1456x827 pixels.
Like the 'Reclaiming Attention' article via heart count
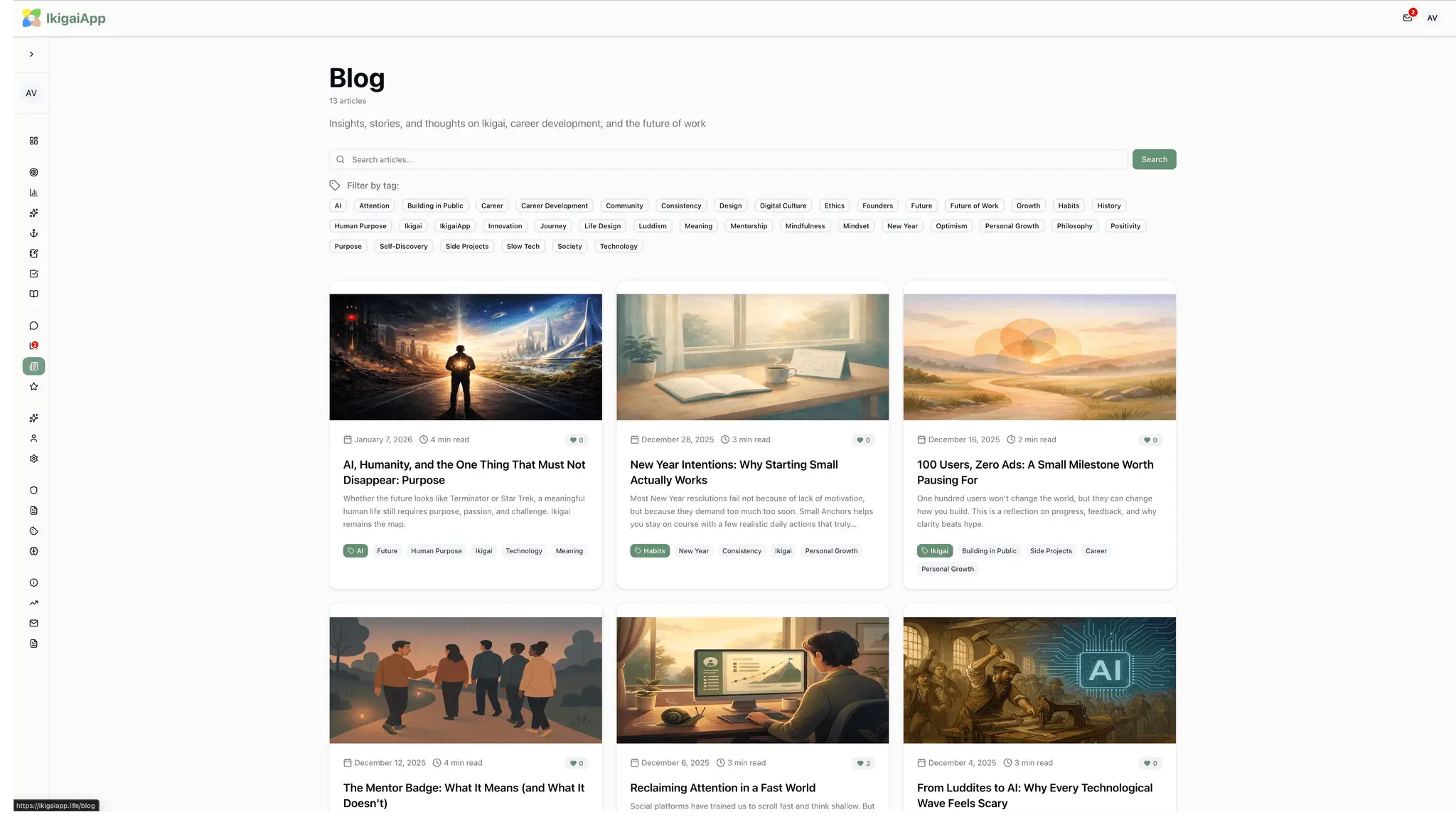(863, 764)
